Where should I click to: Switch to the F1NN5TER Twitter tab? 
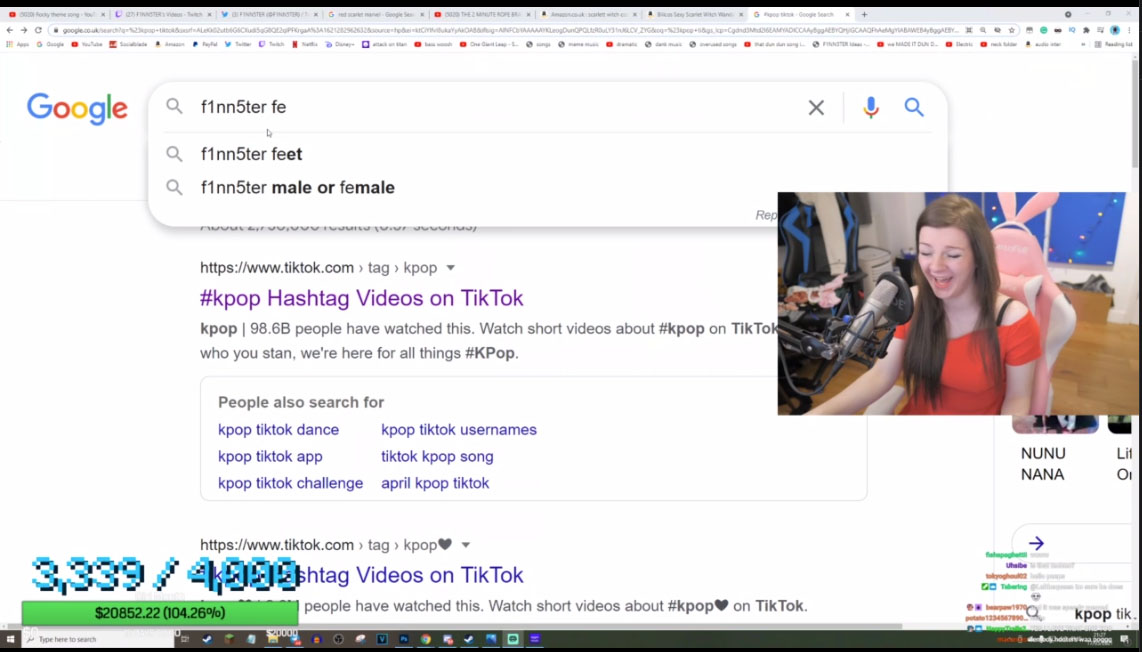pyautogui.click(x=269, y=14)
